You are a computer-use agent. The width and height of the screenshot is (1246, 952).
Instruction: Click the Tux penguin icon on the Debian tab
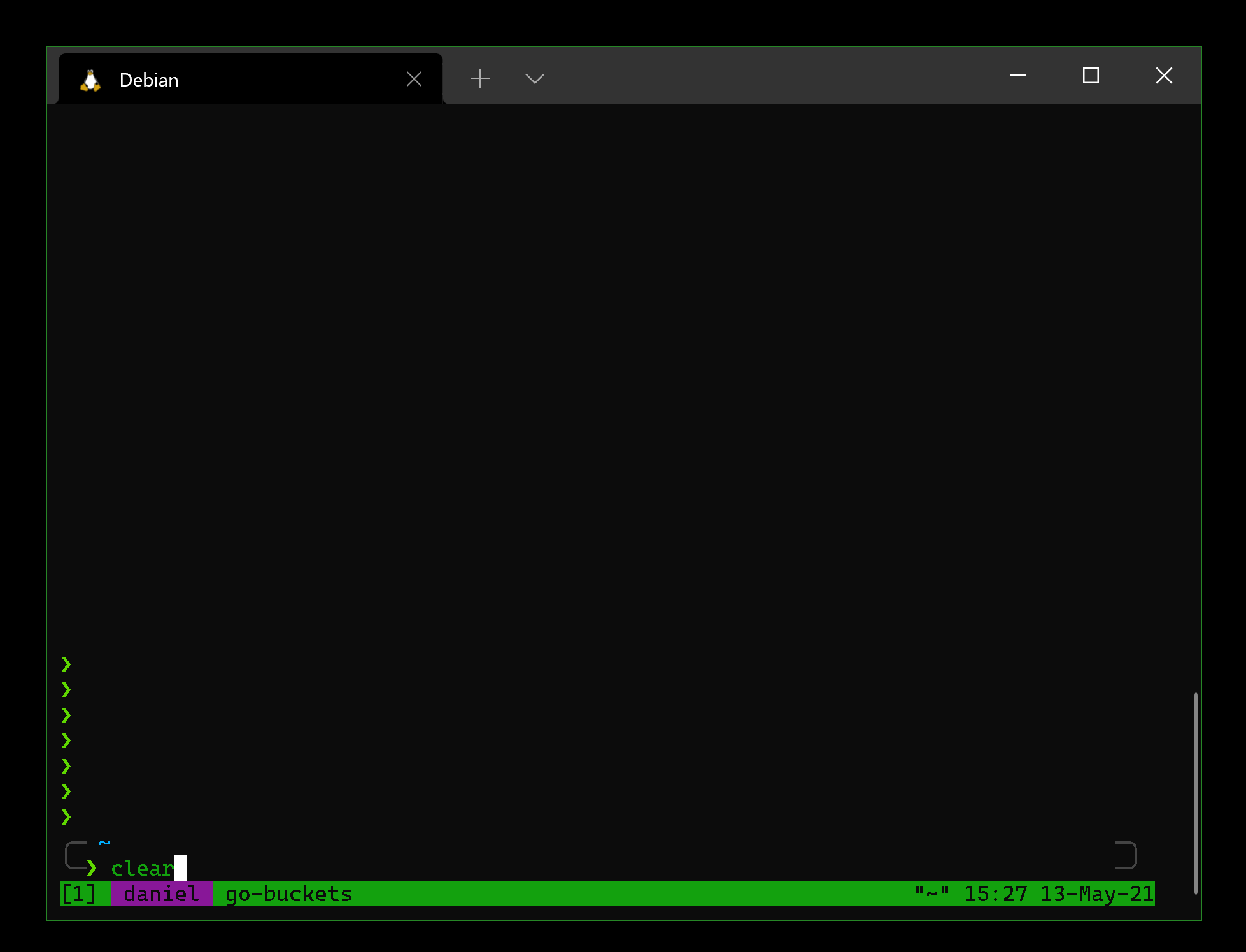point(90,79)
